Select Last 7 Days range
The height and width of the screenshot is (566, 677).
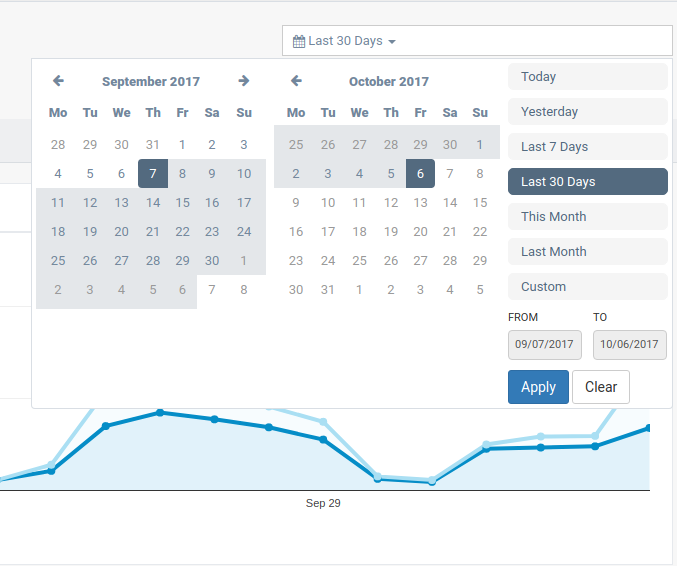coord(588,146)
